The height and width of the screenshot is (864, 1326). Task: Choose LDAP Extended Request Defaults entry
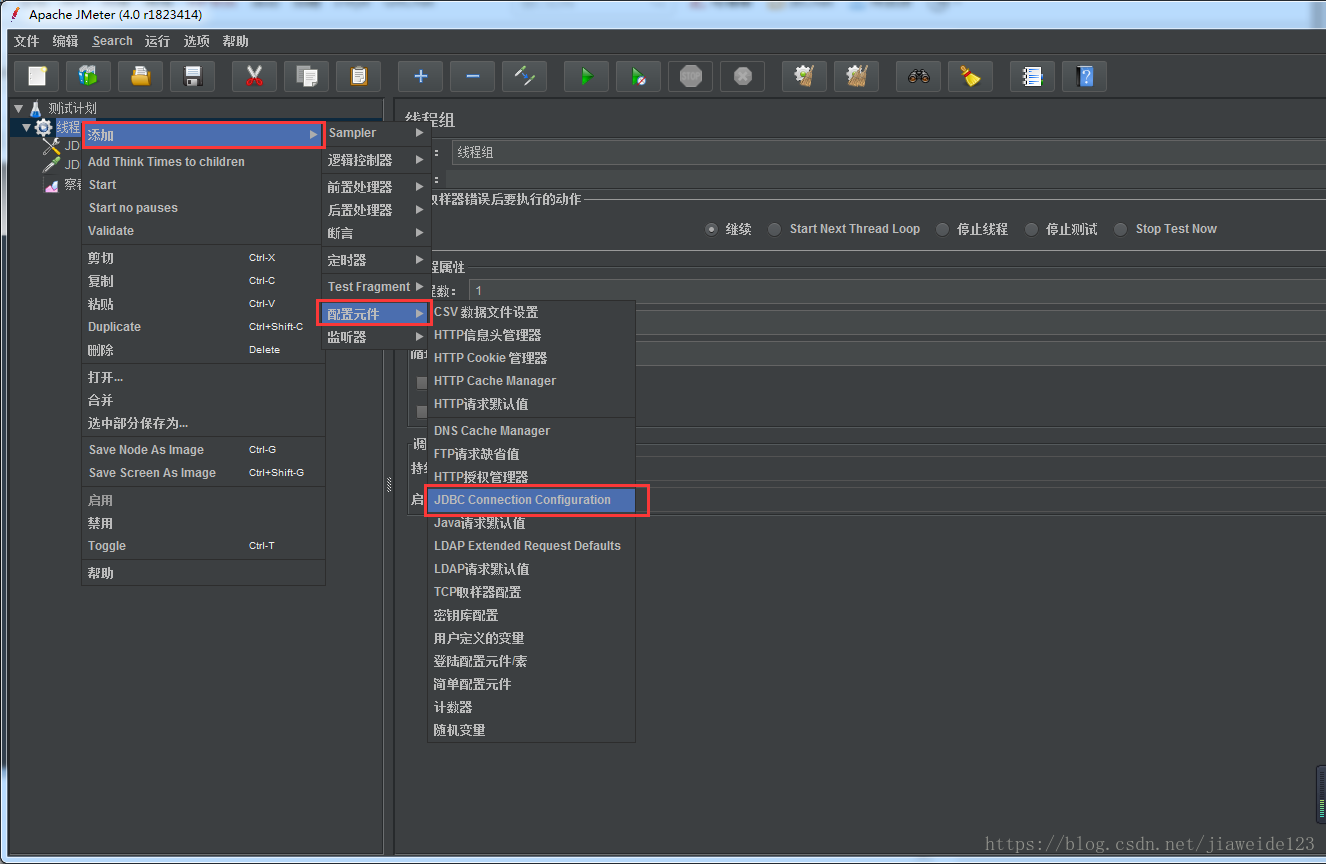[x=532, y=546]
